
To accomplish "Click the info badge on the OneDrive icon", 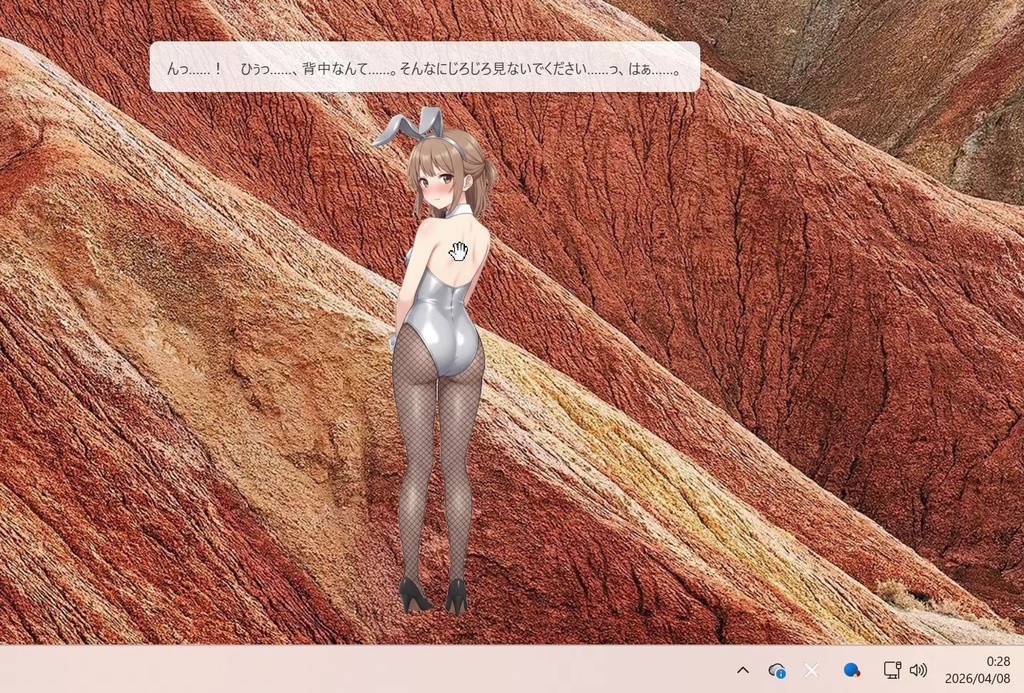I will (x=781, y=673).
